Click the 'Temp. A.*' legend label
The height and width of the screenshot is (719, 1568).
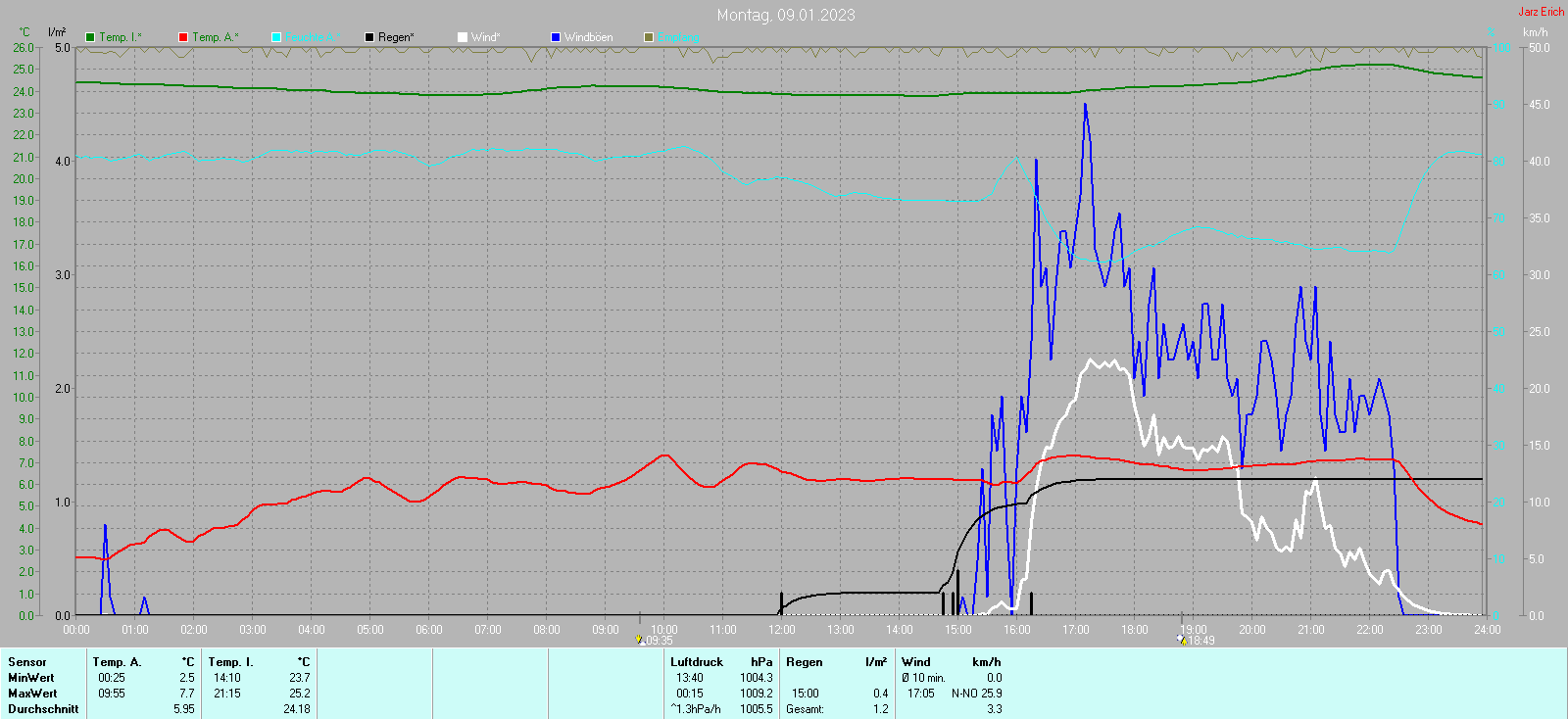coord(216,37)
